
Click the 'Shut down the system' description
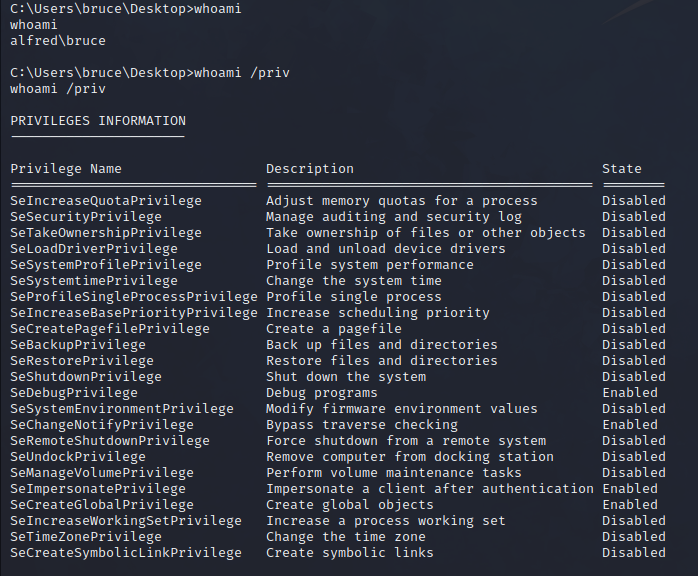coord(346,377)
